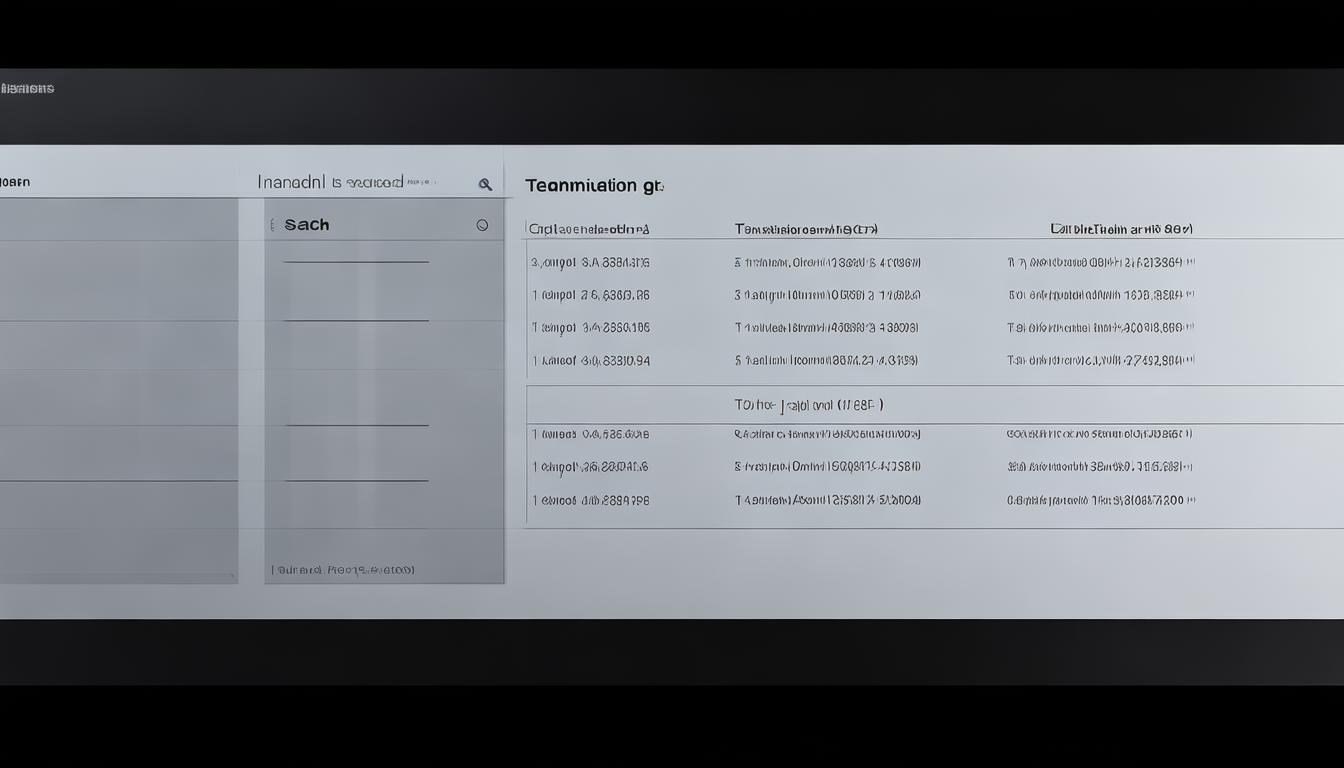Sort by the last table column header
Viewport: 1344px width, 768px height.
[1121, 229]
